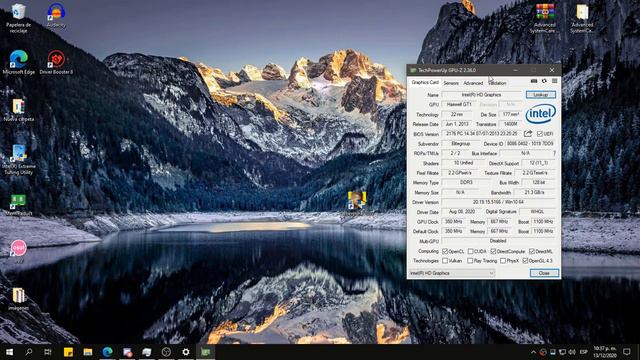Toggle the PhysX checkbox
640x360 pixels.
pyautogui.click(x=503, y=260)
